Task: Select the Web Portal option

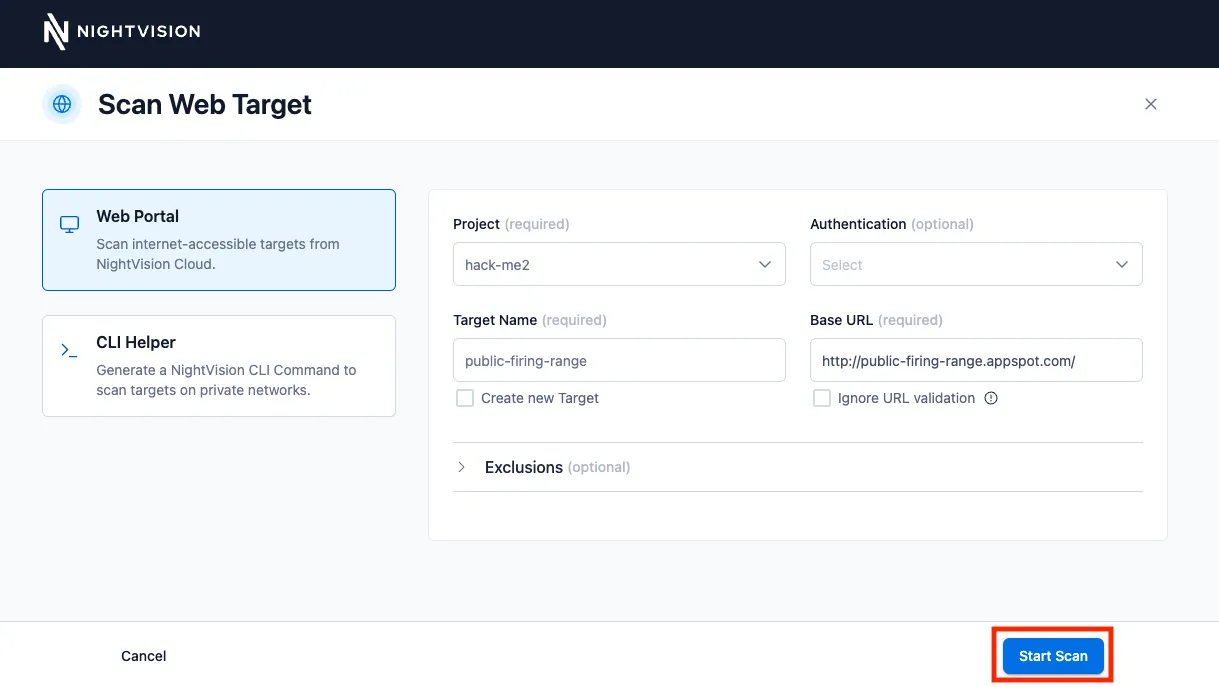Action: click(x=219, y=240)
